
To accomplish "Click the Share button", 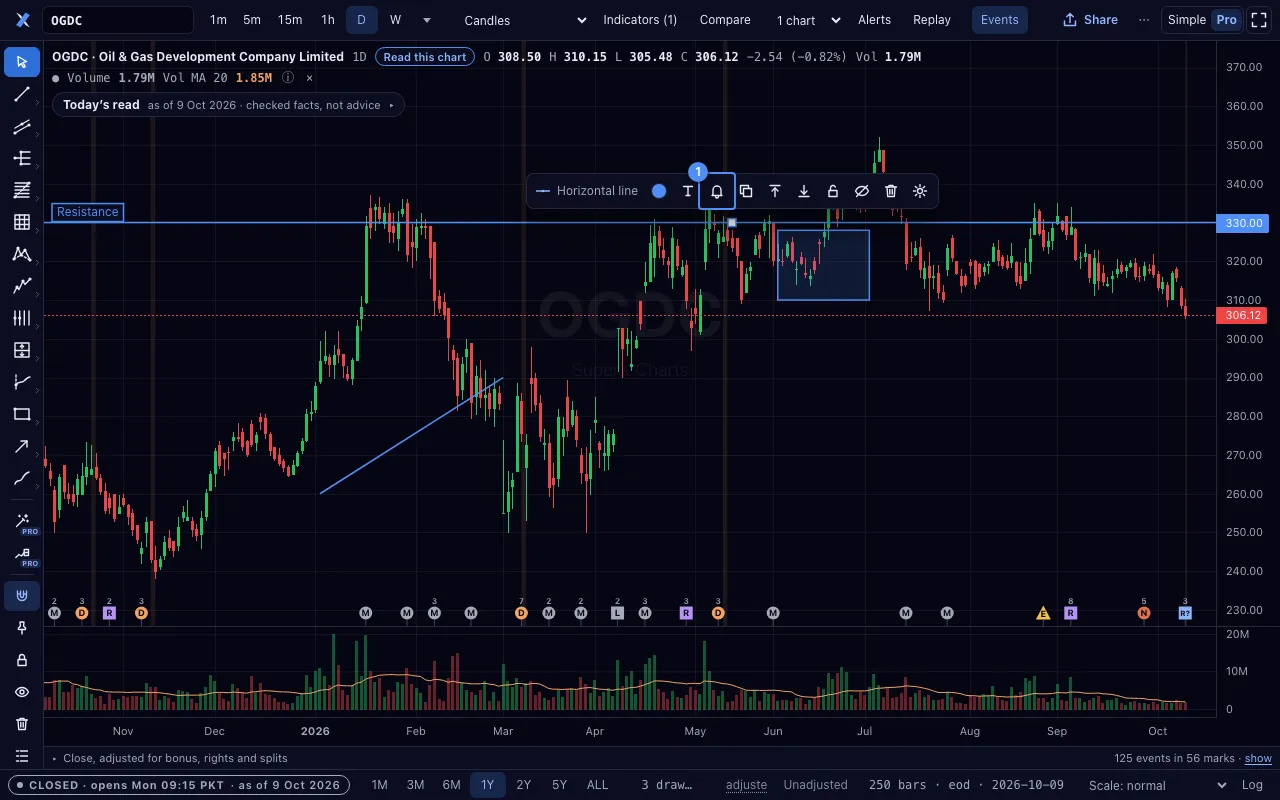I will tap(1090, 20).
